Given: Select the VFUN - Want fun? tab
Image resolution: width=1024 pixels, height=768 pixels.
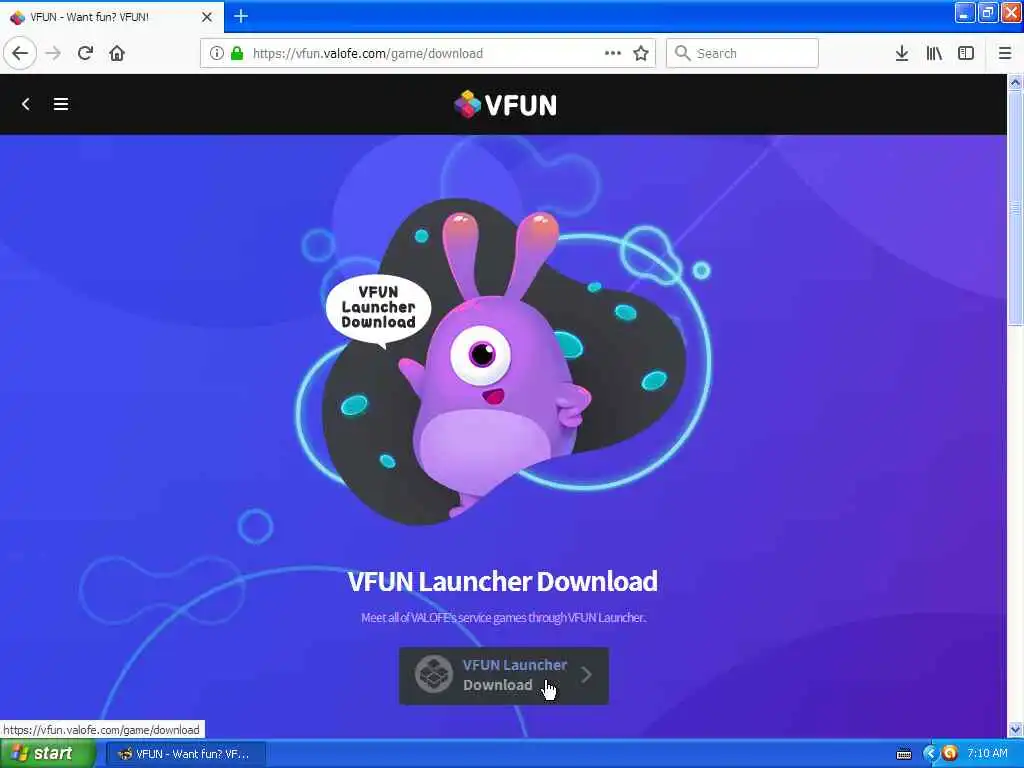Looking at the screenshot, I should 112,17.
